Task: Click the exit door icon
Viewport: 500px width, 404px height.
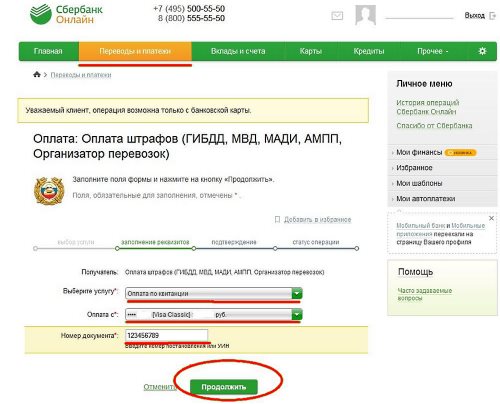Action: coord(492,15)
